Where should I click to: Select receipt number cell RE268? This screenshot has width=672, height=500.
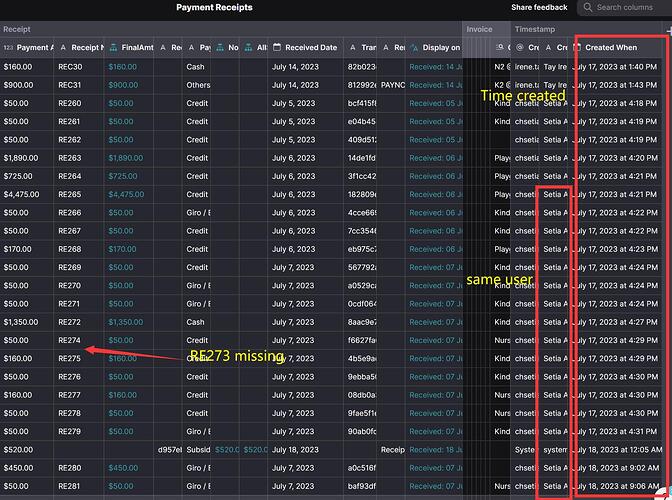click(78, 249)
